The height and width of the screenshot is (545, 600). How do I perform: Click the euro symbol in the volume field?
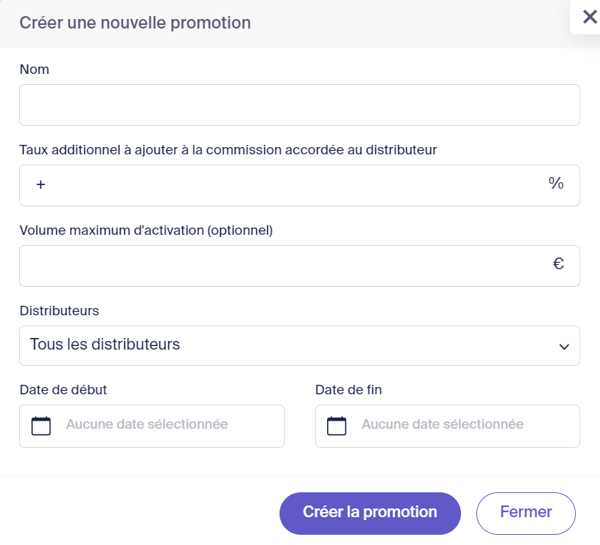[x=558, y=263]
